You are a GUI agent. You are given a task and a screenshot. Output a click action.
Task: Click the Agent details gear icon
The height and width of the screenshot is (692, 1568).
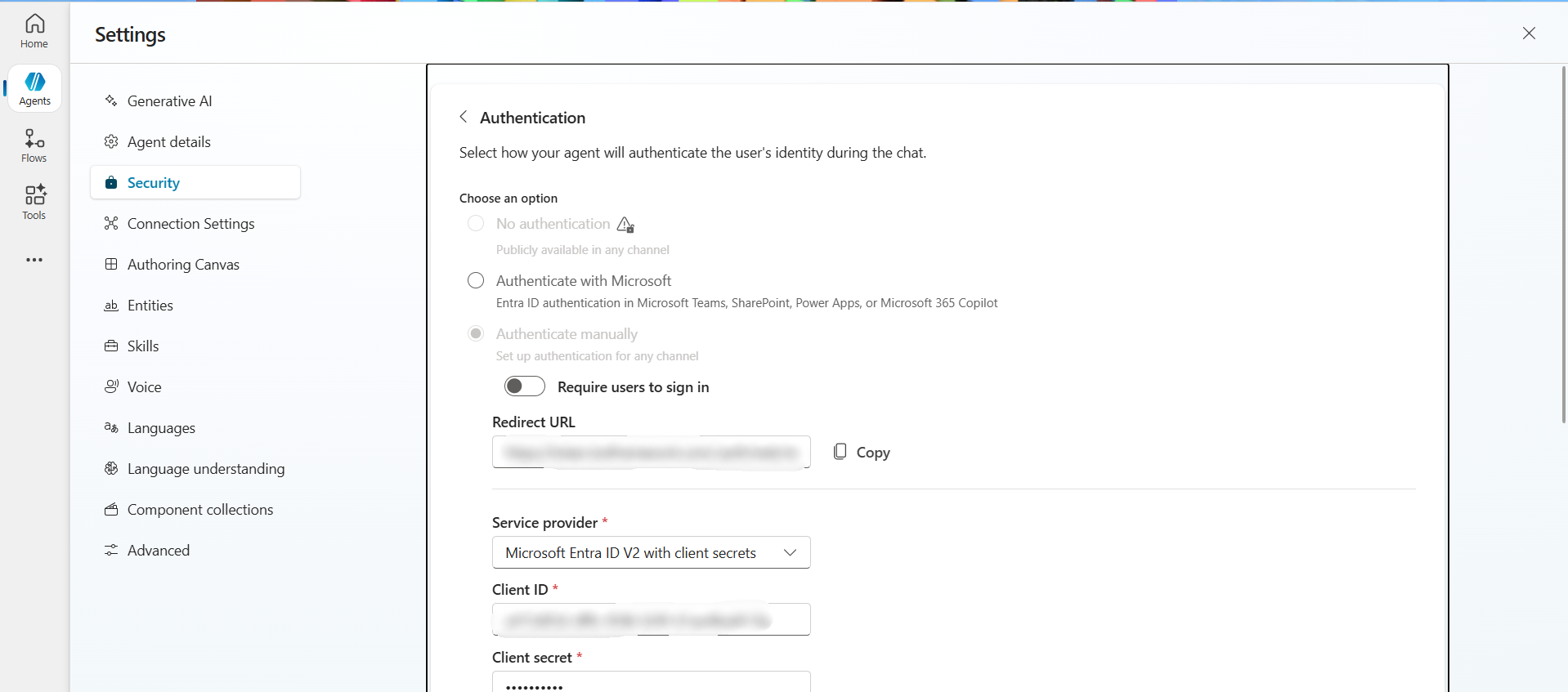[111, 141]
